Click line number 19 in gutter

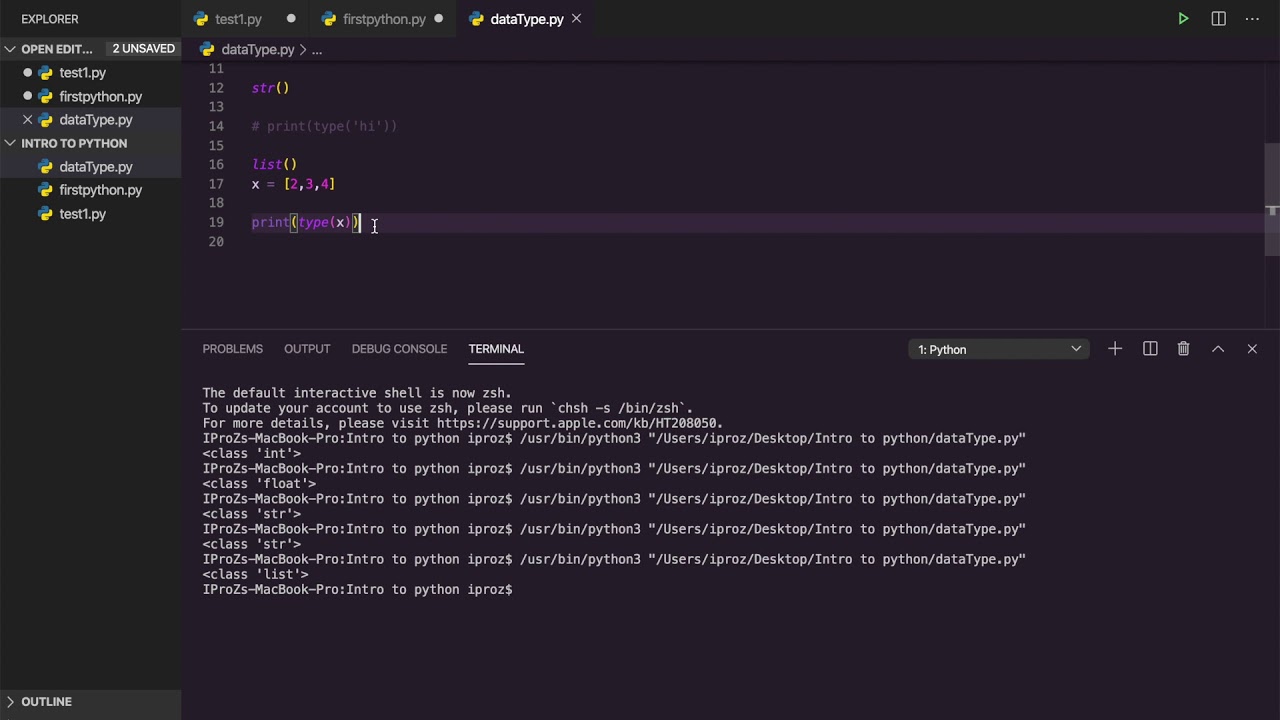216,222
